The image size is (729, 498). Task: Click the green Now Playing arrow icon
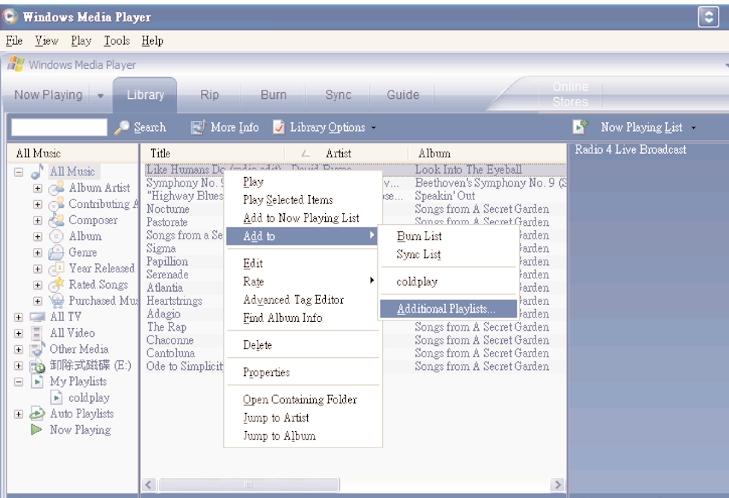click(36, 430)
